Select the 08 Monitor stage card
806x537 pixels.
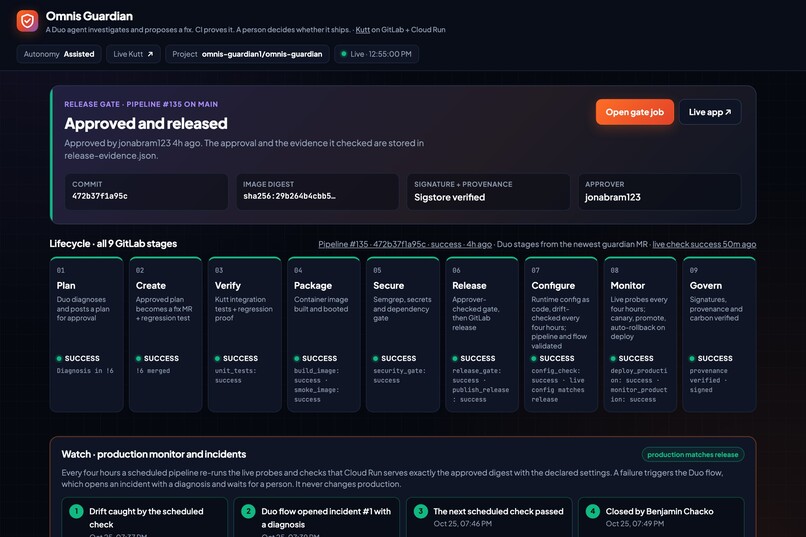pos(640,335)
